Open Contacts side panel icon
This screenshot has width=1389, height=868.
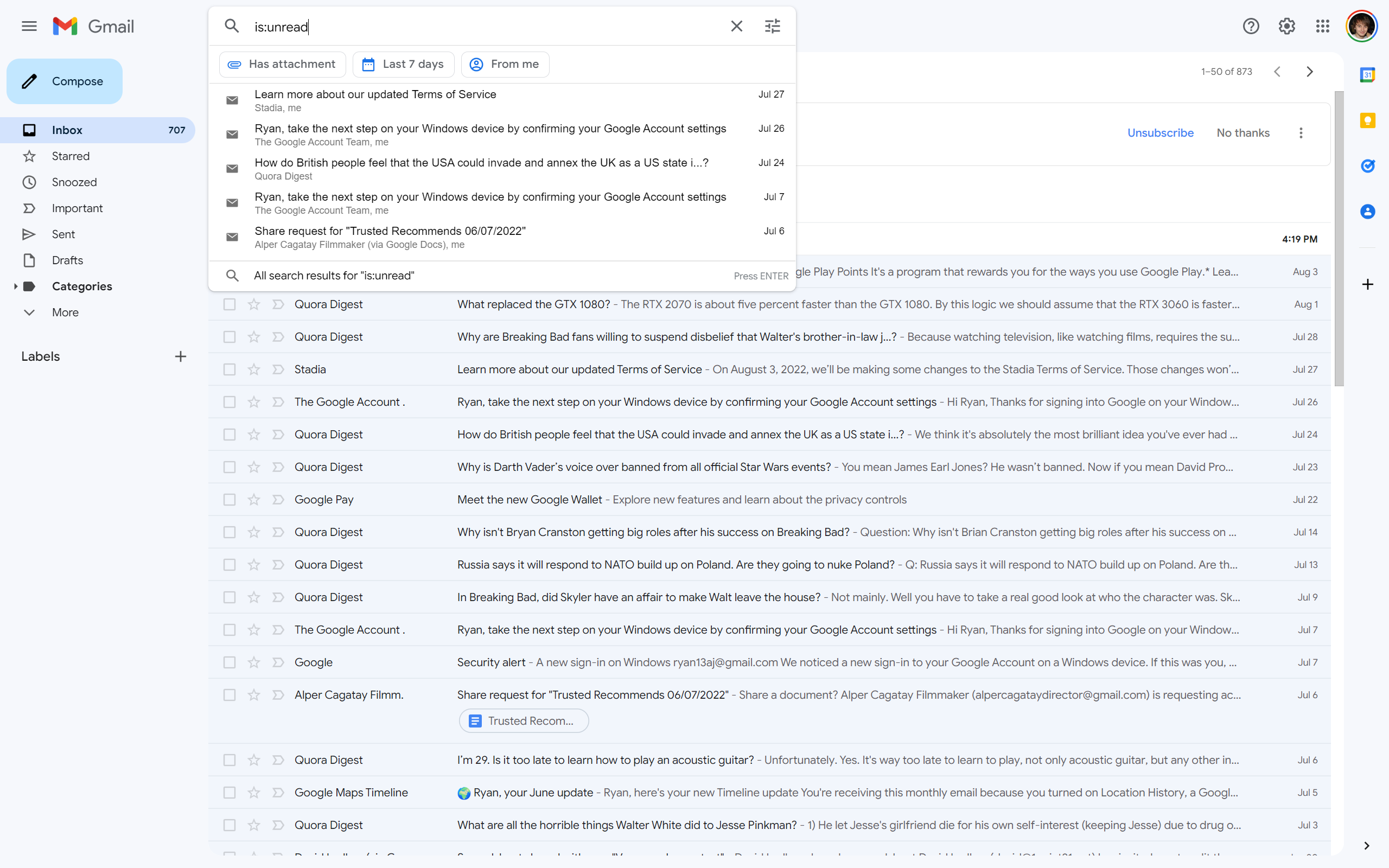pyautogui.click(x=1368, y=212)
